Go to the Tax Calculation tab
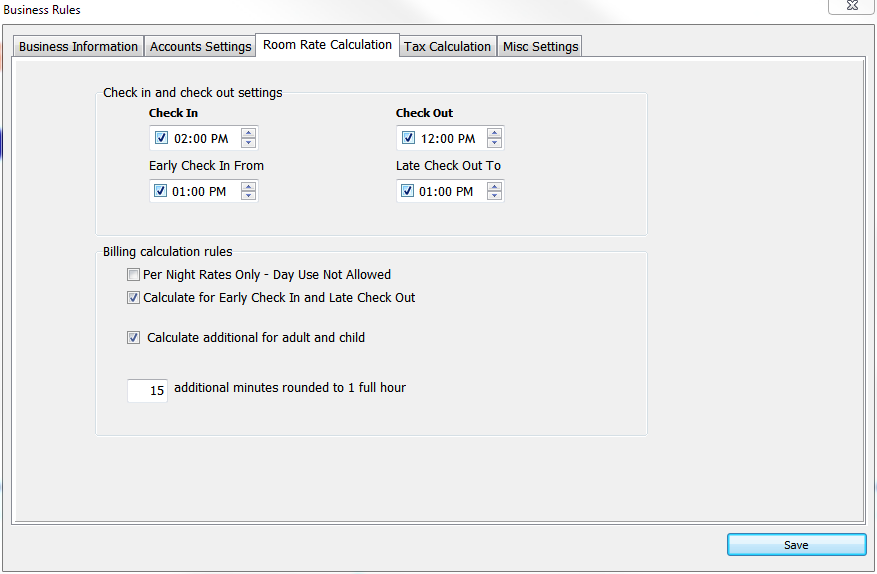The width and height of the screenshot is (877, 574). click(447, 47)
